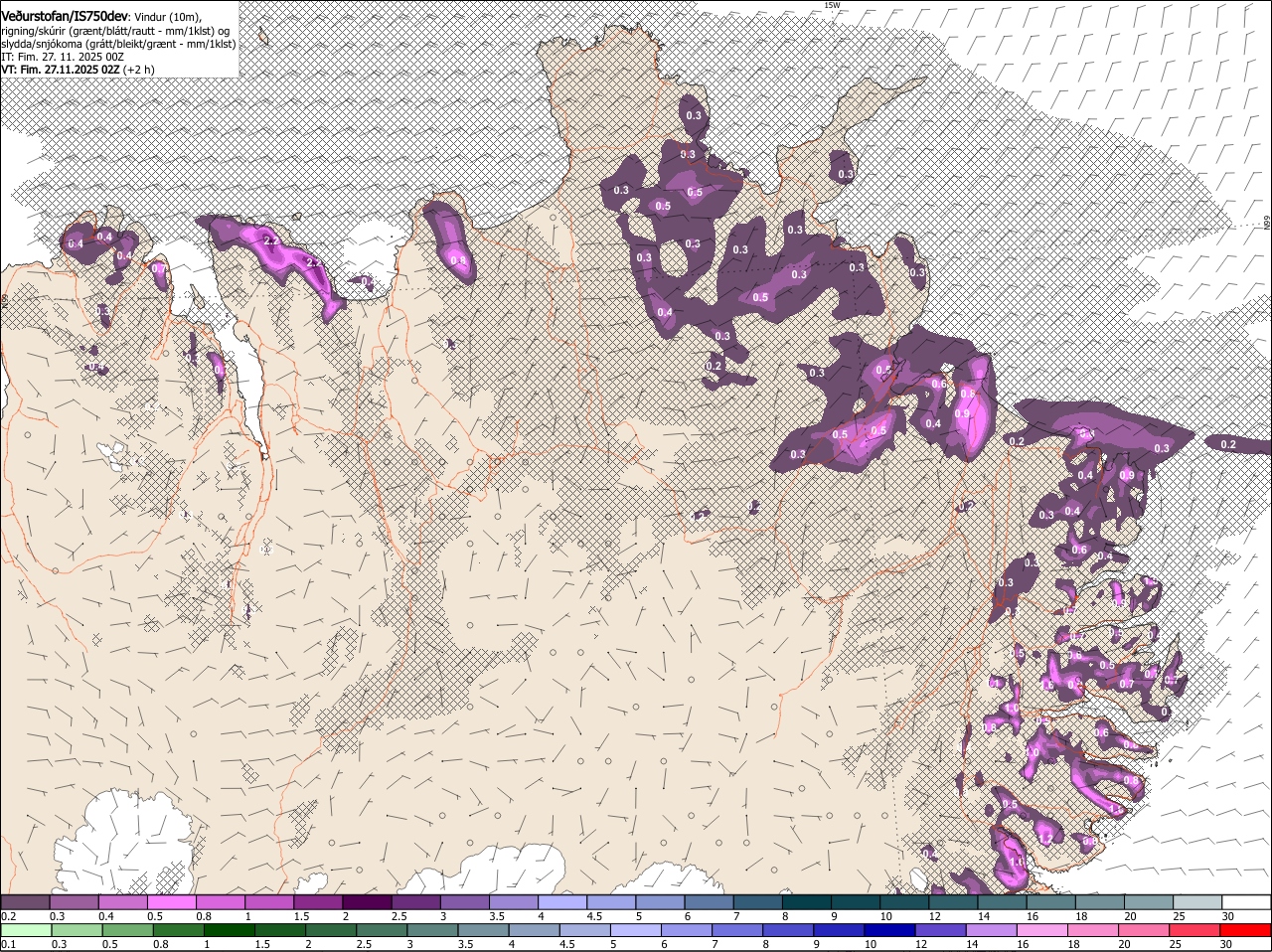Choose the purple 1.5 swatch in snow legend

(x=317, y=902)
